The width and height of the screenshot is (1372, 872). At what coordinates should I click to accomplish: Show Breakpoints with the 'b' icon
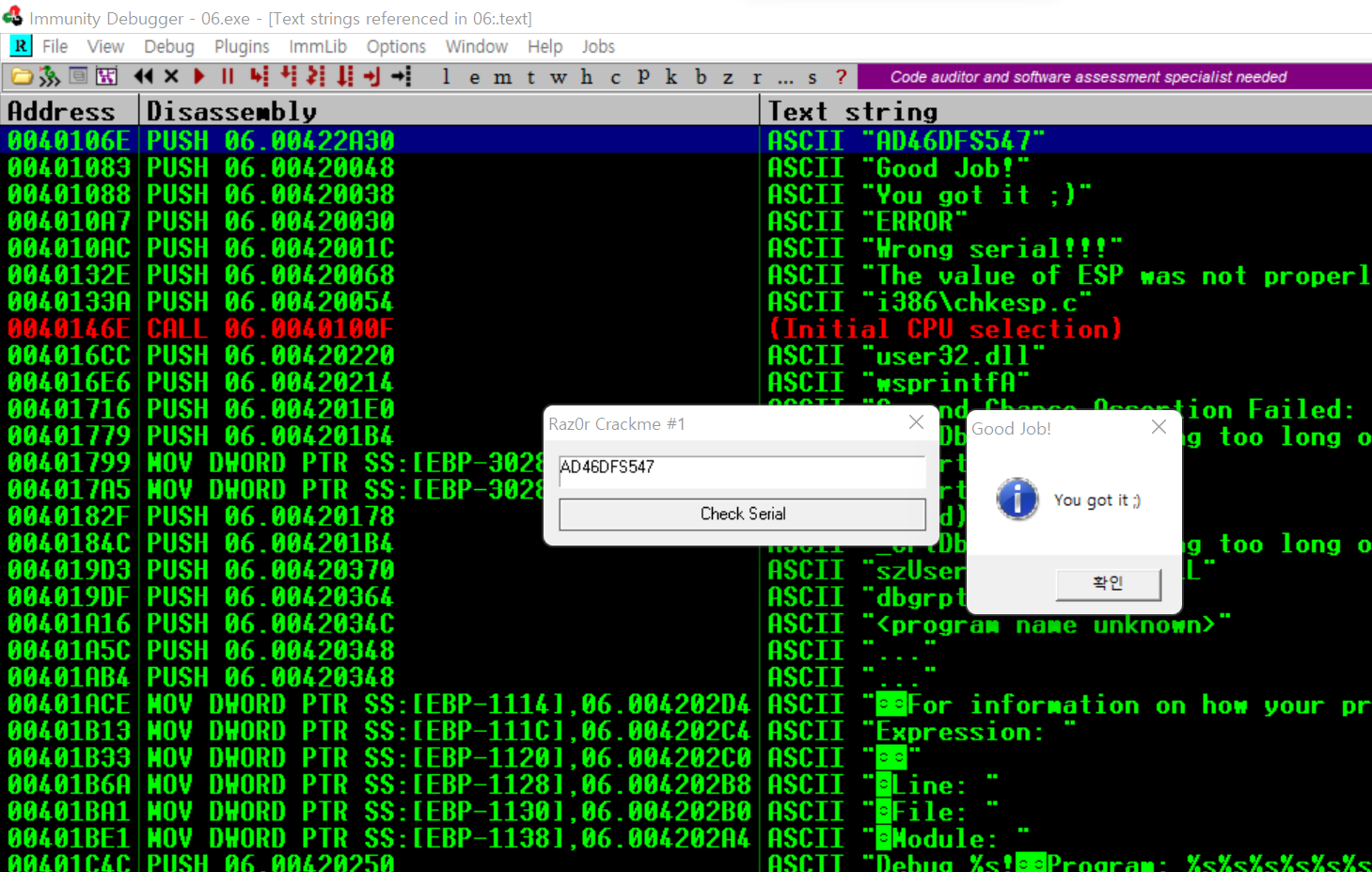pyautogui.click(x=701, y=77)
